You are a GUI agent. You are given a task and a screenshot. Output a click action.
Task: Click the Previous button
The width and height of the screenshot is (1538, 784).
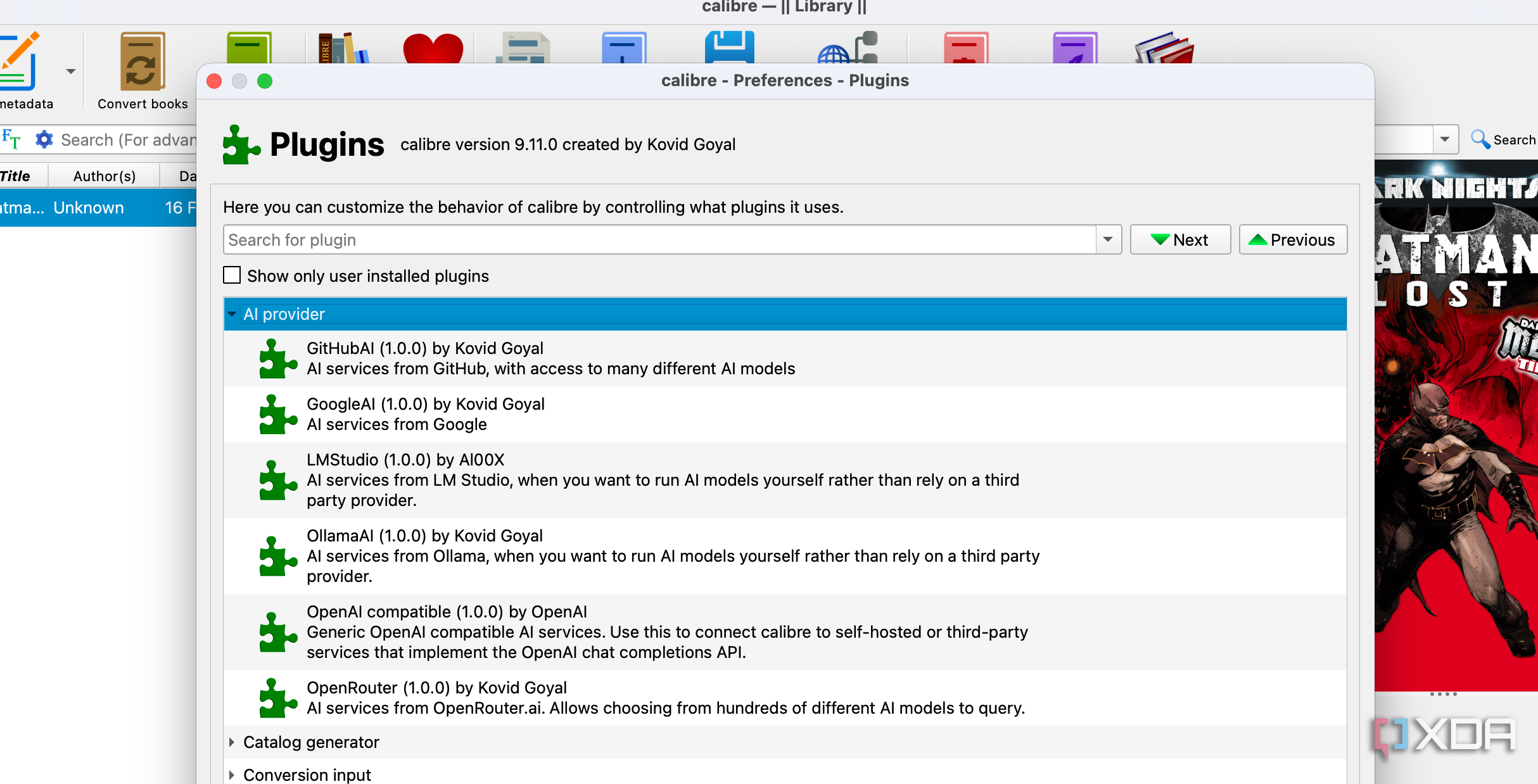pos(1293,240)
